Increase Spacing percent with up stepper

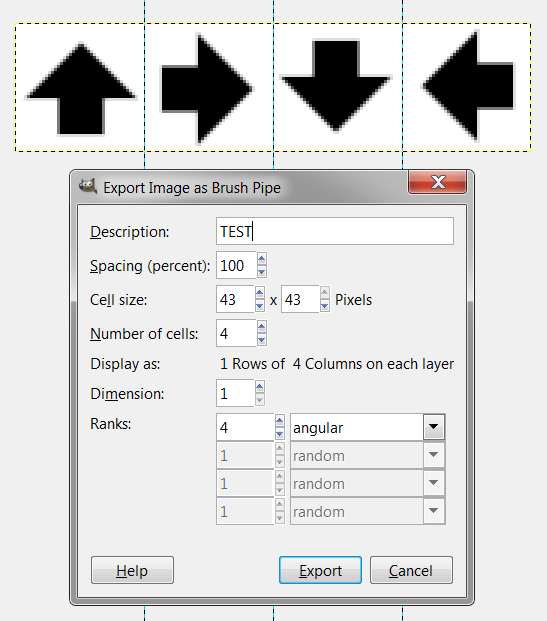[x=261, y=259]
